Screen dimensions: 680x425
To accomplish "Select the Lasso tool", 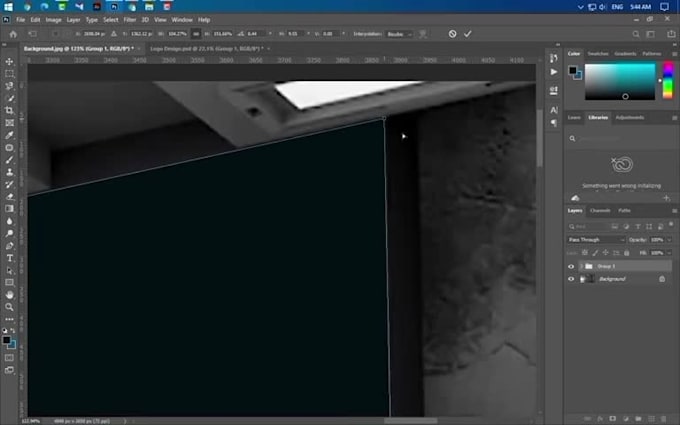I will tap(9, 86).
